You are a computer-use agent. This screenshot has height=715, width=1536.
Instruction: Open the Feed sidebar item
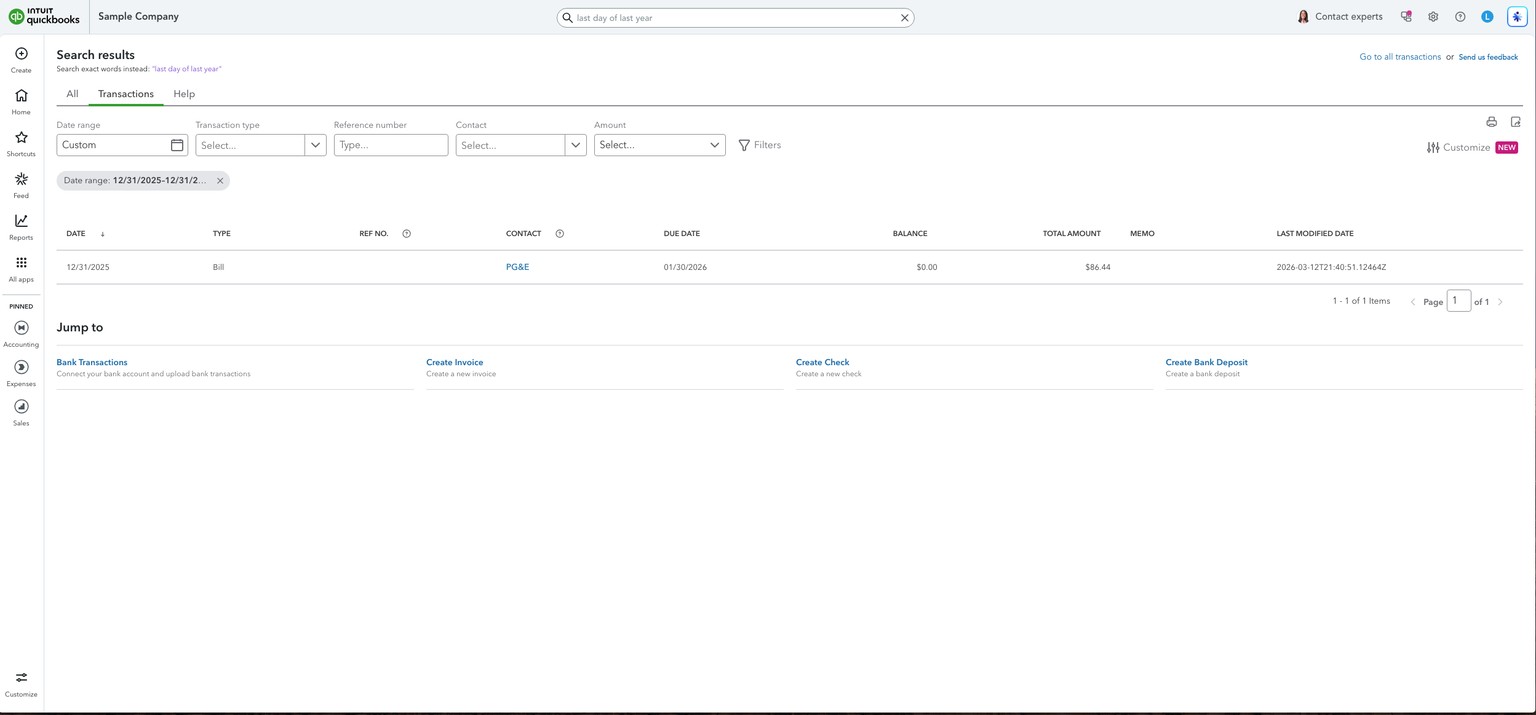[x=21, y=185]
